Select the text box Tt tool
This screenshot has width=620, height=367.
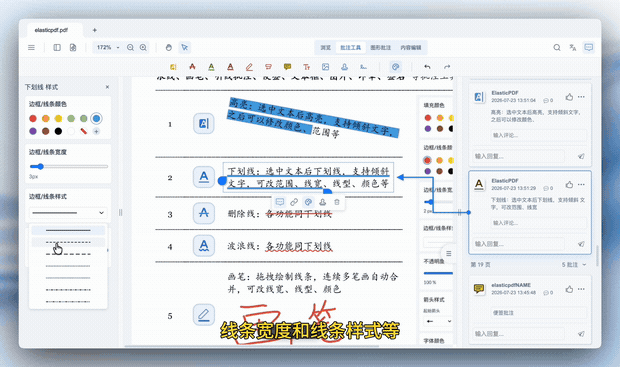[x=306, y=67]
